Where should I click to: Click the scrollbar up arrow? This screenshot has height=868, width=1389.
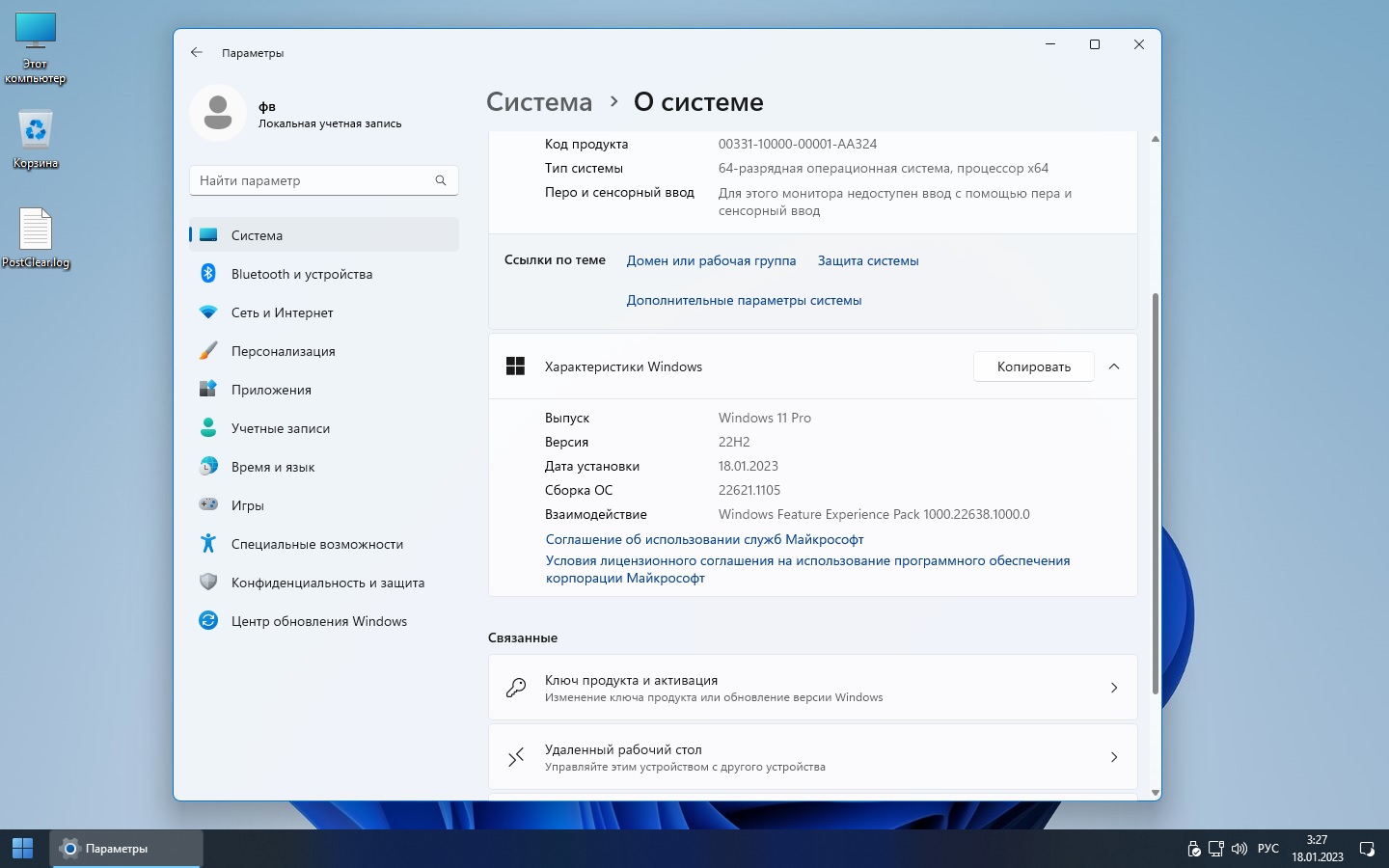pos(1155,139)
